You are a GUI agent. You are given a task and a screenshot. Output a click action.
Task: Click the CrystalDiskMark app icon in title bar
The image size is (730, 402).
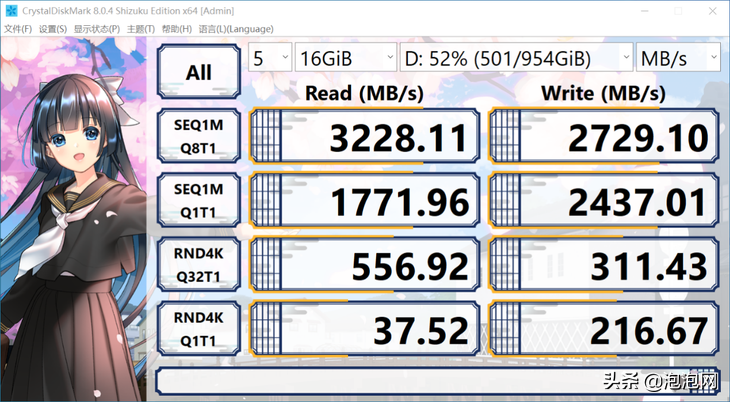click(11, 10)
